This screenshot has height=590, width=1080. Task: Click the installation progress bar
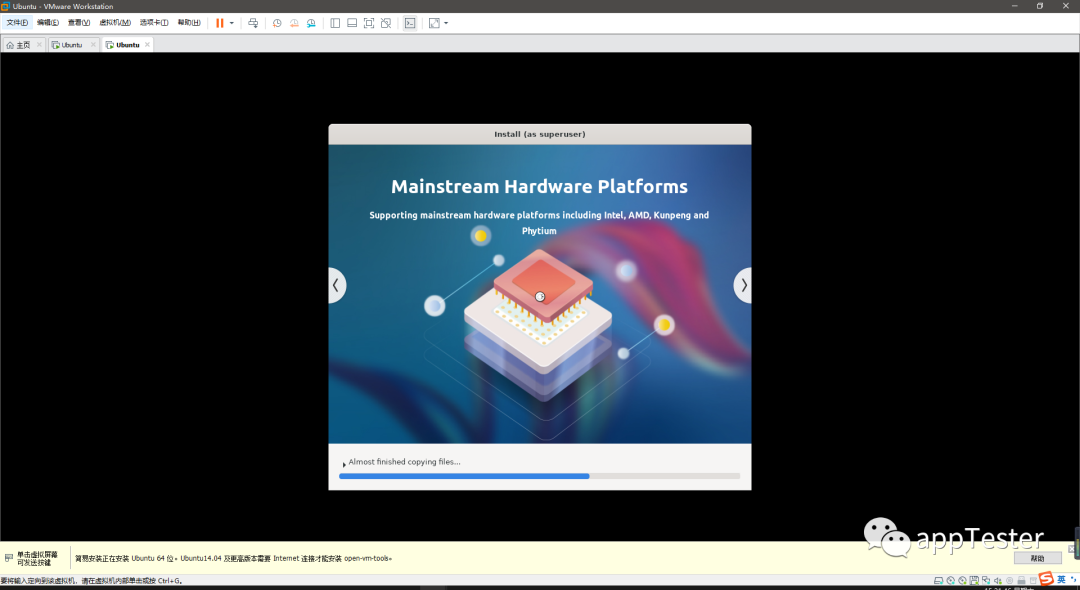click(540, 476)
